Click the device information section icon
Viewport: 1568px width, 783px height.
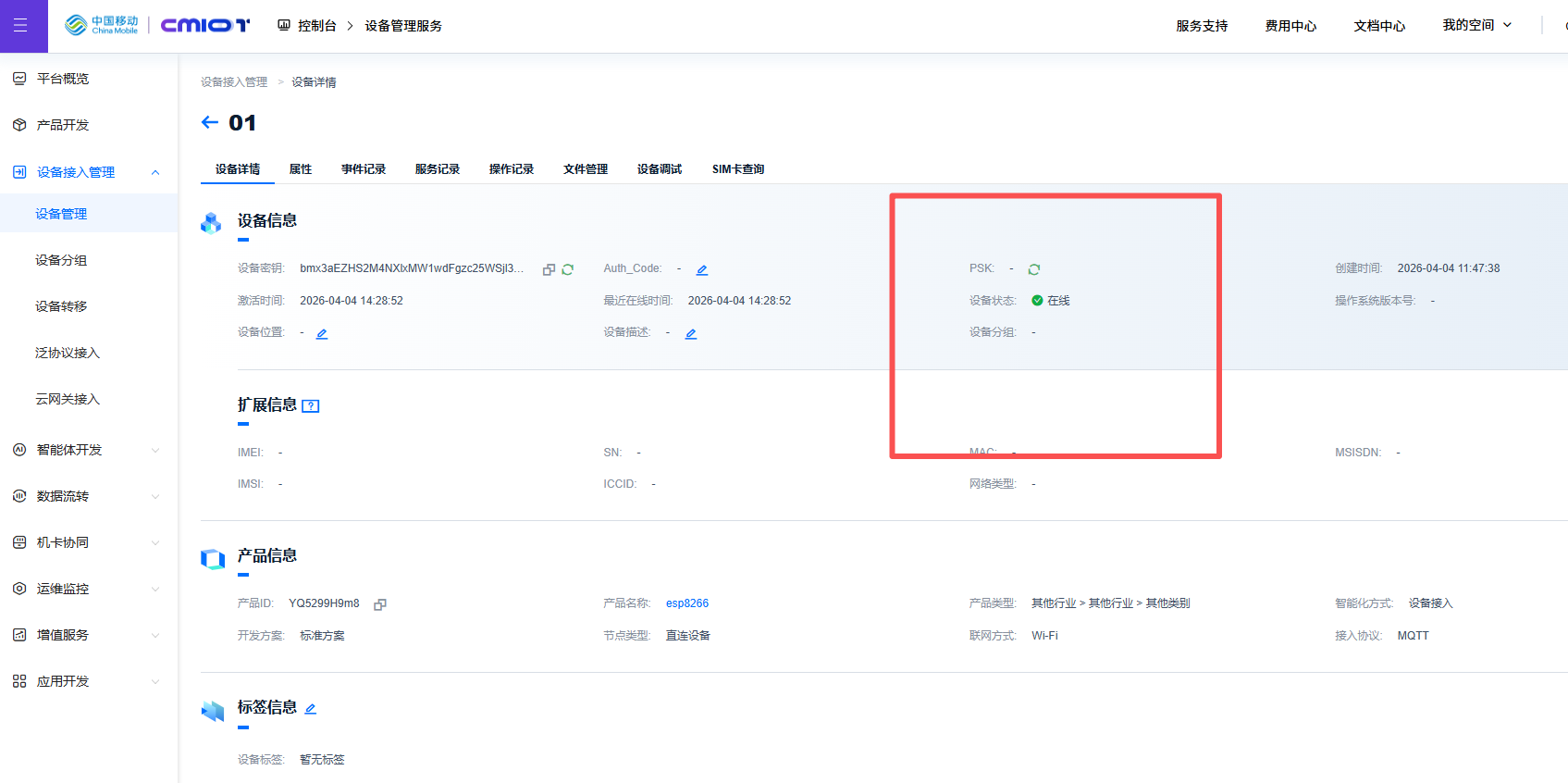(212, 223)
